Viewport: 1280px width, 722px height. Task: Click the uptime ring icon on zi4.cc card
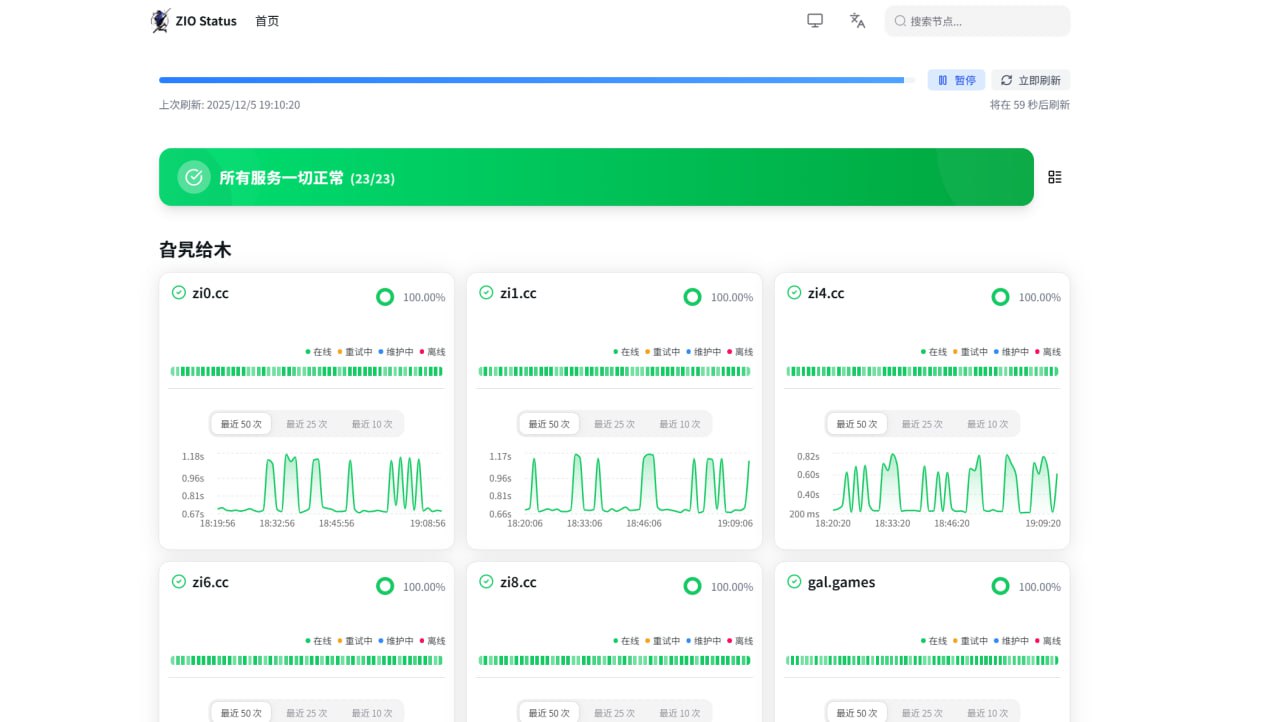1000,297
